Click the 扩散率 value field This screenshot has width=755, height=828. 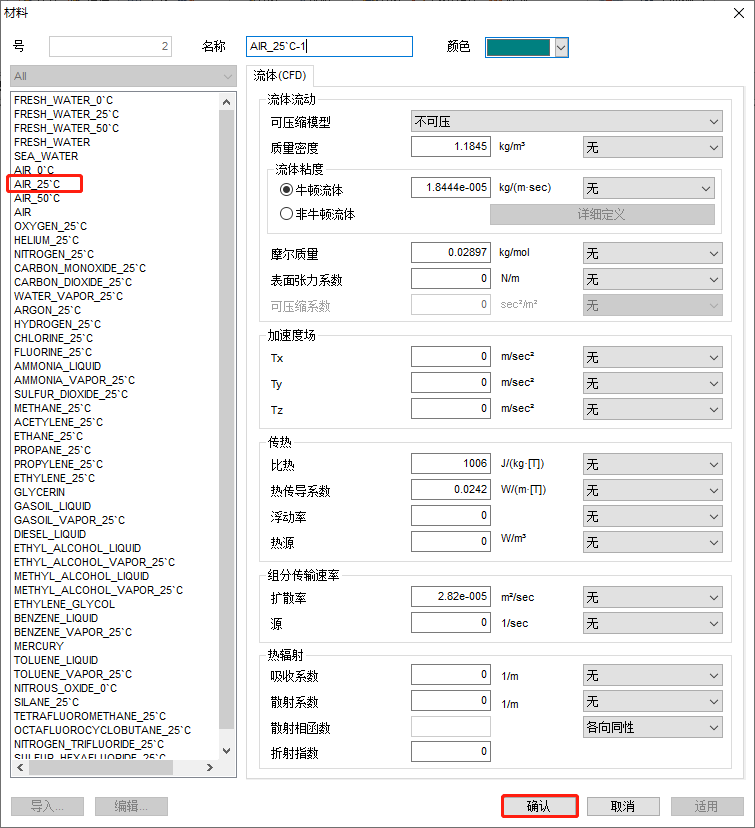(450, 597)
